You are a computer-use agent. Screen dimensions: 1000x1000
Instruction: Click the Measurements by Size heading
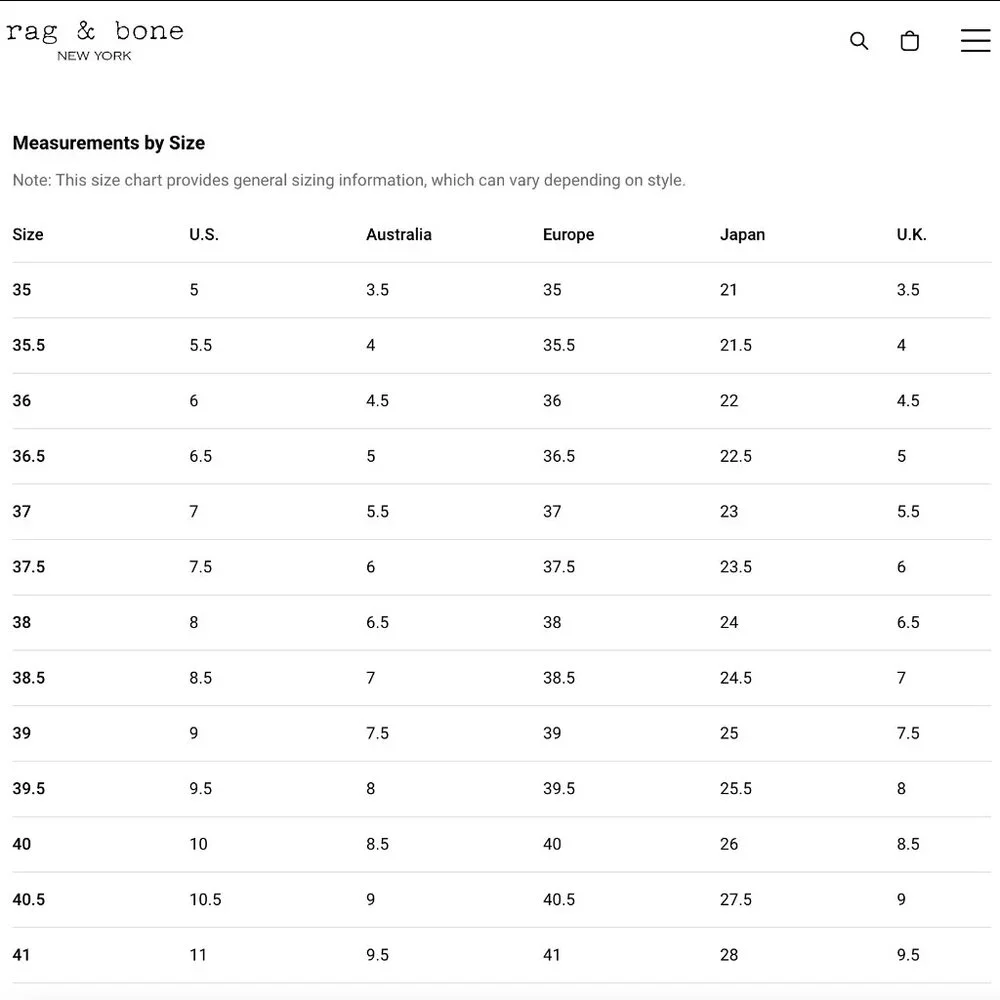[109, 143]
